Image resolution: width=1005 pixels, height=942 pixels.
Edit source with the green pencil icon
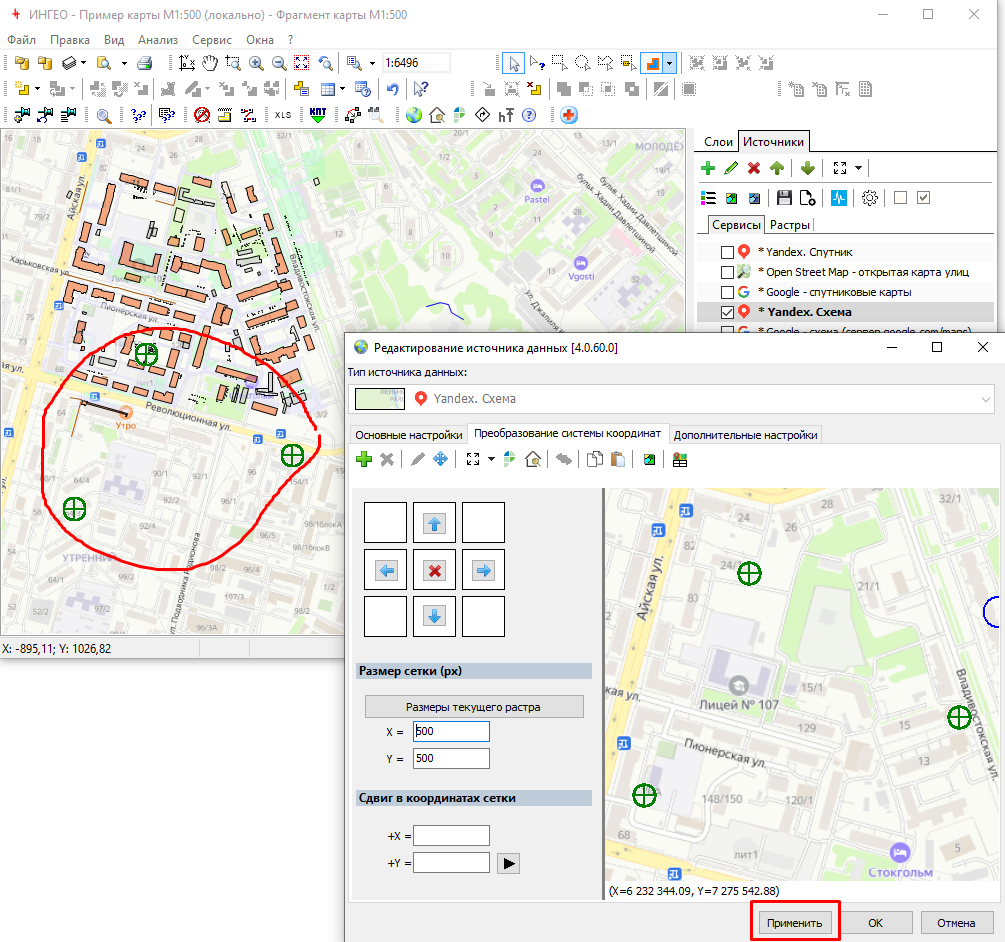731,169
